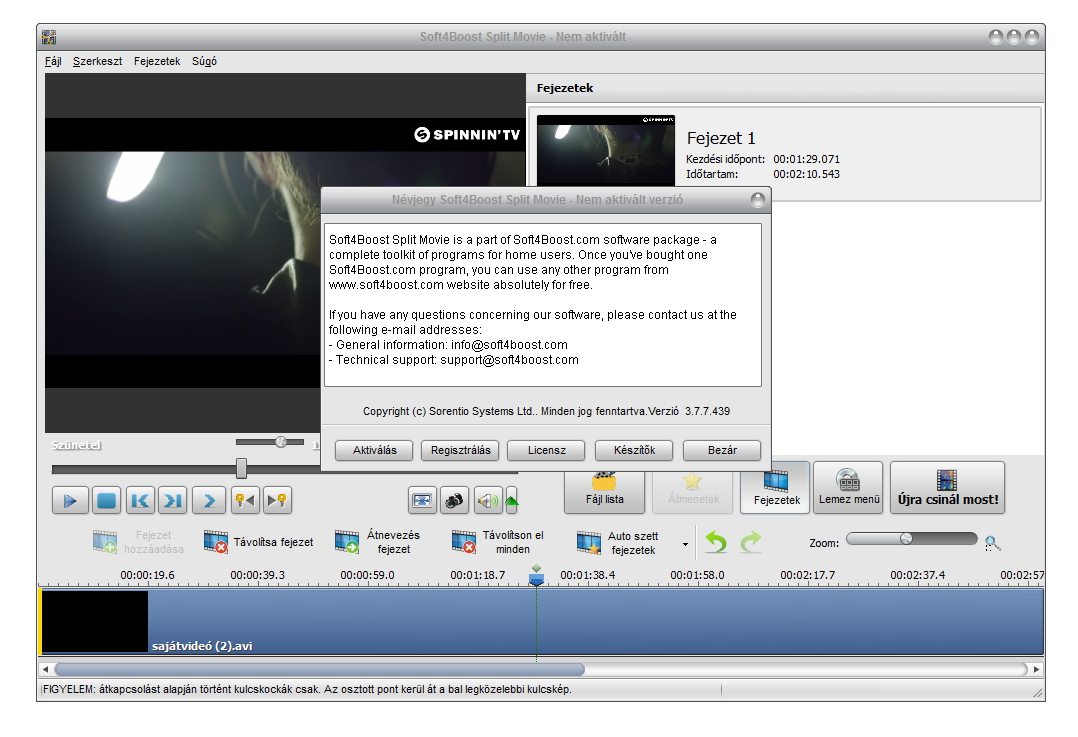1078x737 pixels.
Task: Click the timeline scroll right arrow
Action: tap(1036, 669)
